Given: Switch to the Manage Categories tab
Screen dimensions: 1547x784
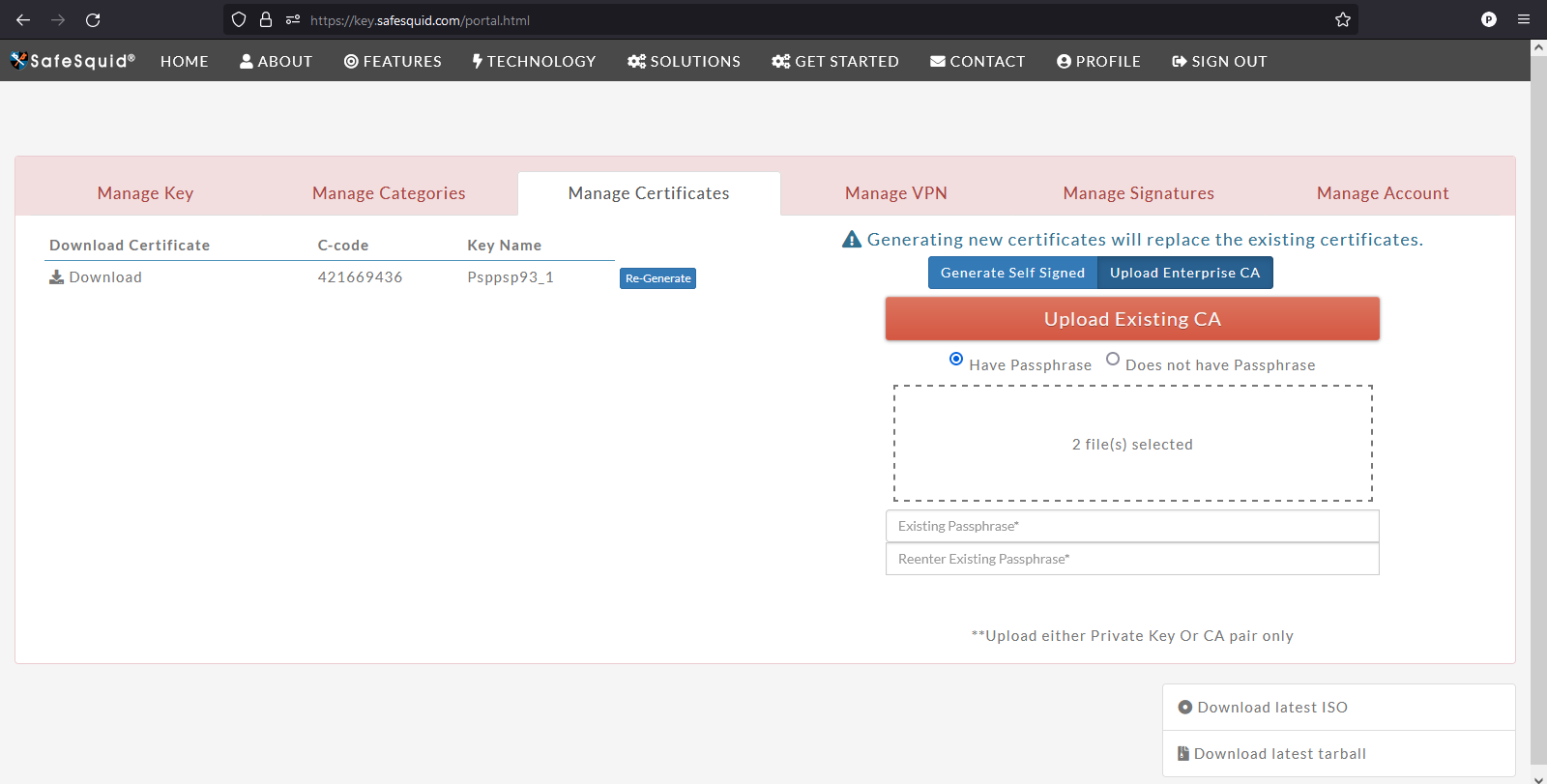Looking at the screenshot, I should [x=389, y=193].
